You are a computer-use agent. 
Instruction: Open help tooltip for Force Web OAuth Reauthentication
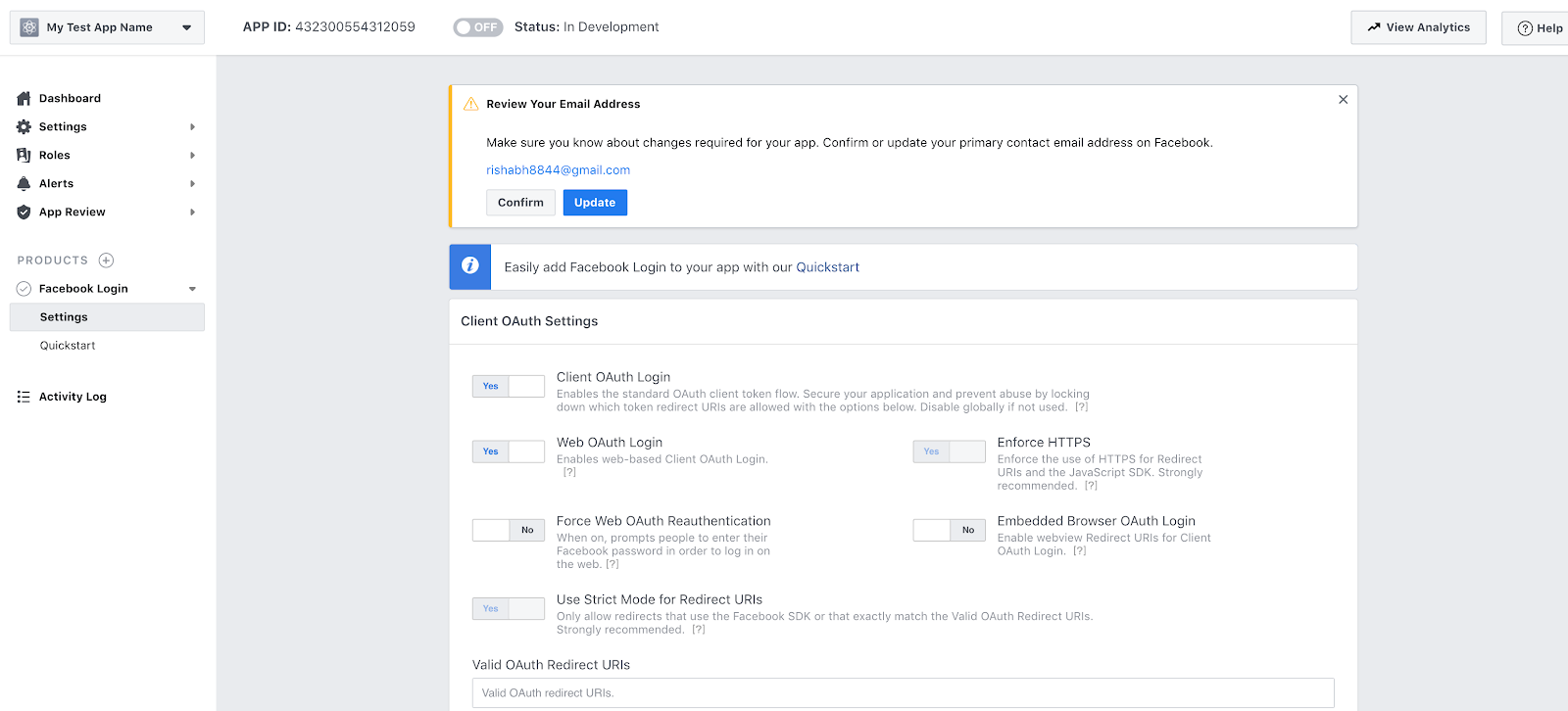pyautogui.click(x=612, y=564)
